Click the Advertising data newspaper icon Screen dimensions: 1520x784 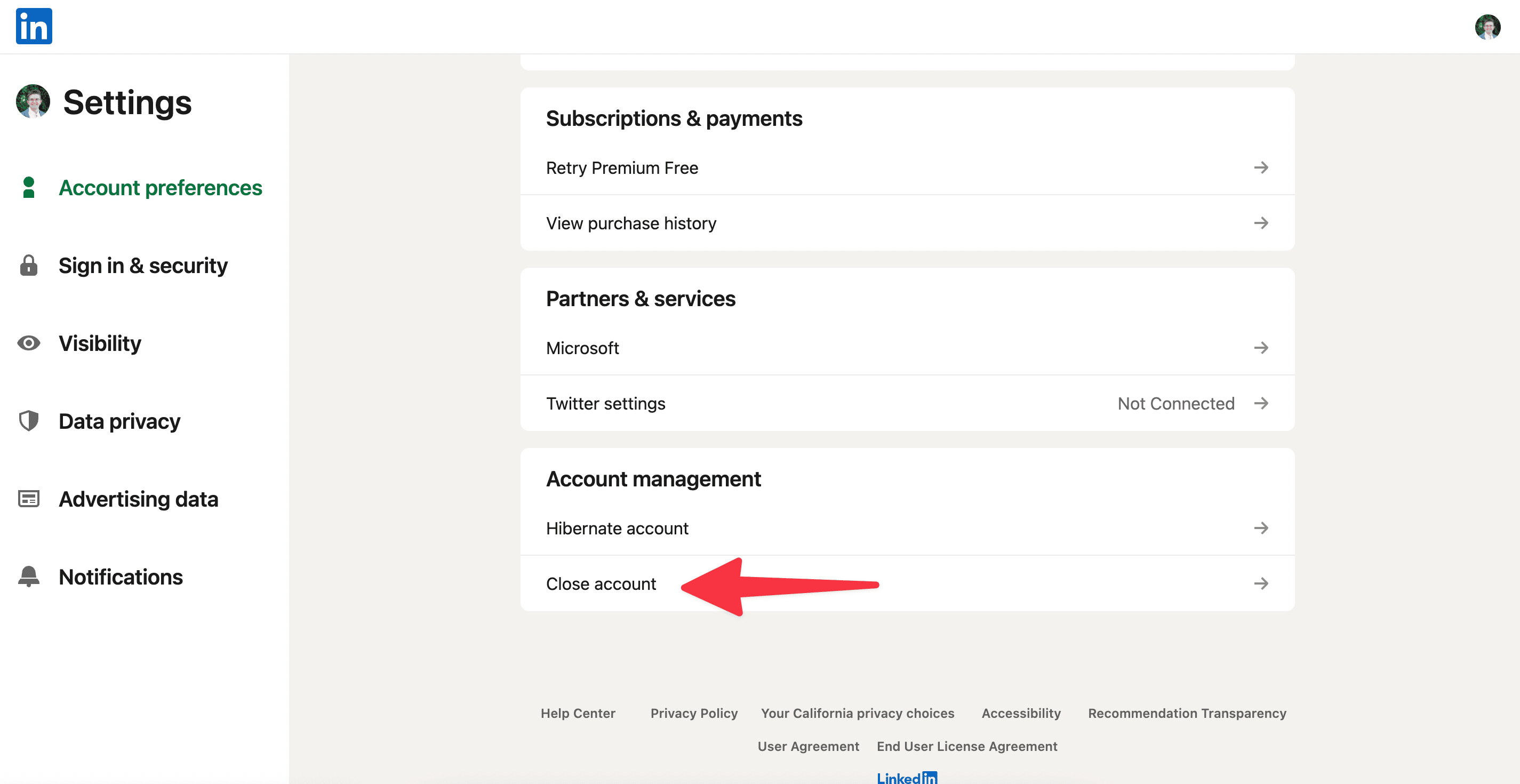(28, 499)
